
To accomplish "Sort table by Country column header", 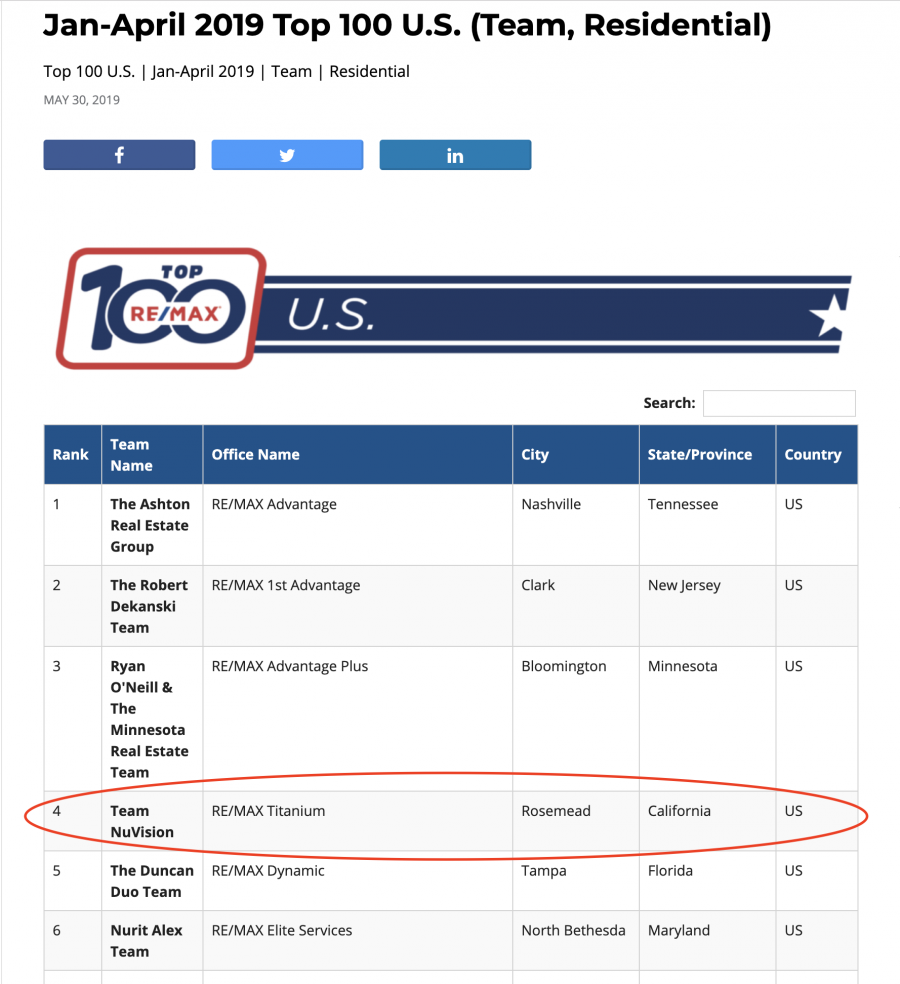I will click(817, 454).
